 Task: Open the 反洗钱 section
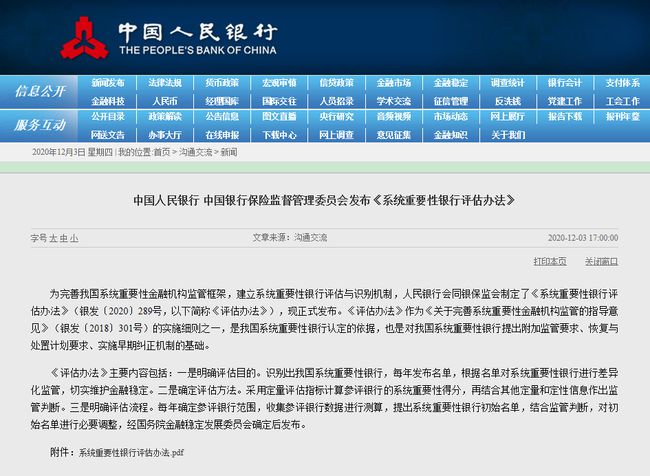pyautogui.click(x=508, y=101)
